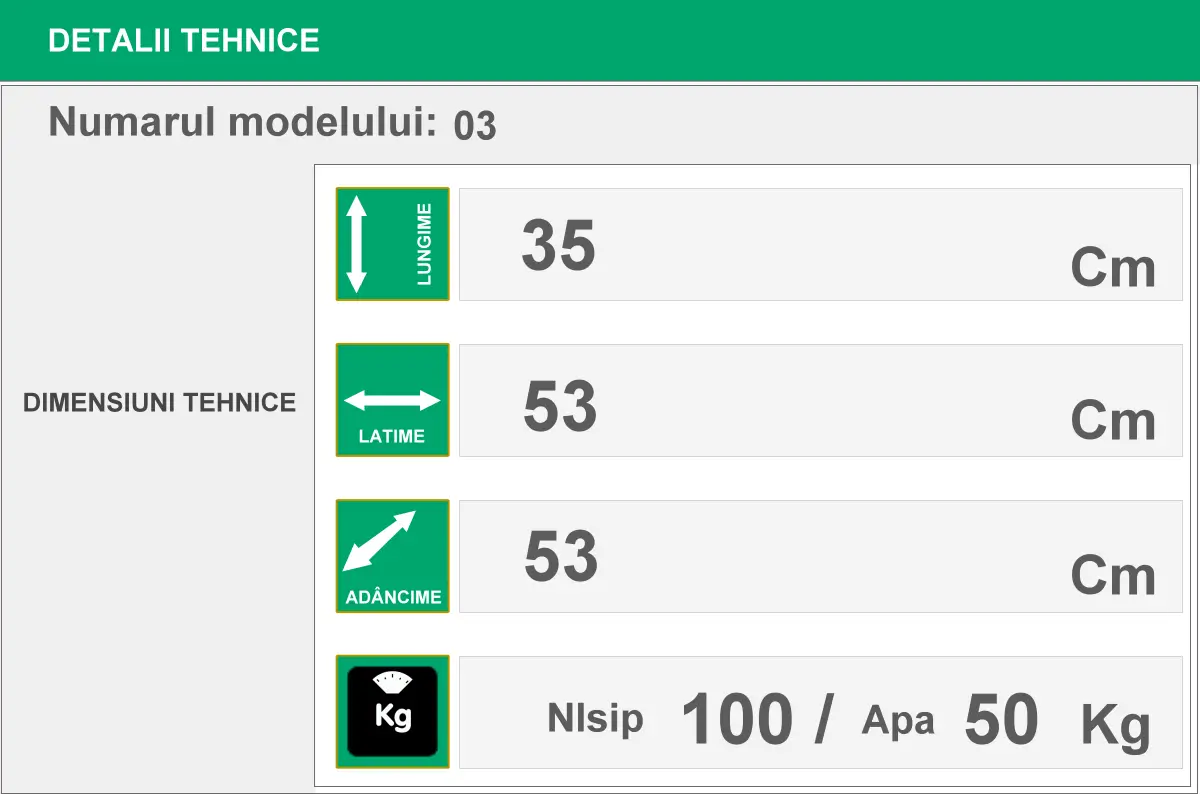Select the length value 35 field
Image resolution: width=1200 pixels, height=794 pixels.
[x=558, y=246]
